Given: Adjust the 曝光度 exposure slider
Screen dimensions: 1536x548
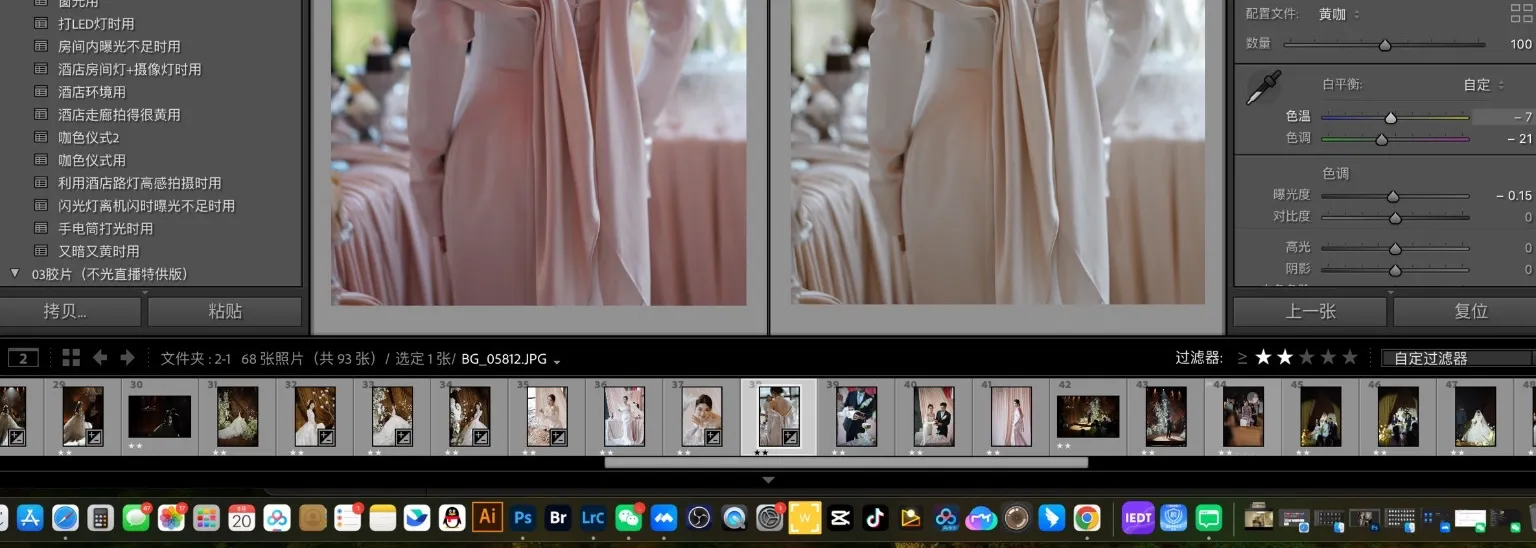Looking at the screenshot, I should [x=1392, y=196].
